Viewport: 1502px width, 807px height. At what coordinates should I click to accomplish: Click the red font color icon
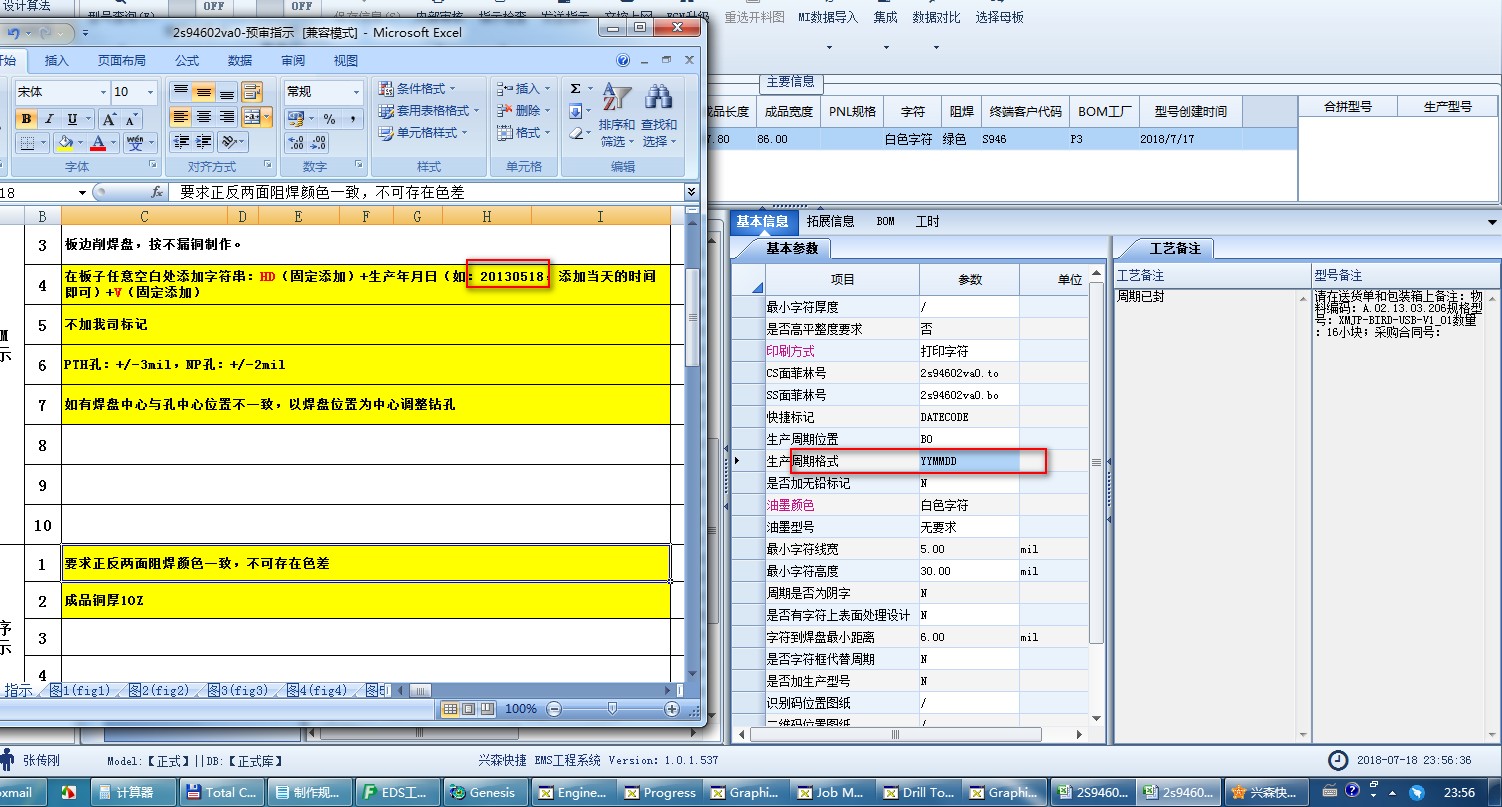click(x=98, y=143)
